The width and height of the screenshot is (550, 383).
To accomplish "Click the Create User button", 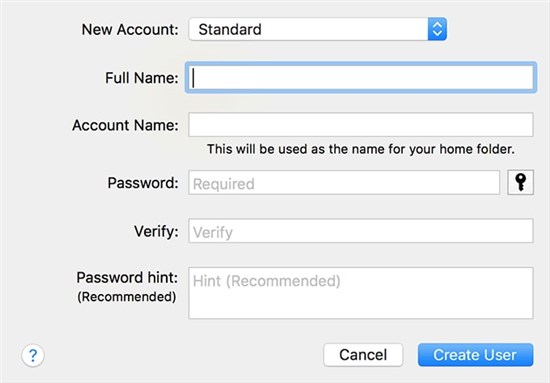I will (475, 355).
